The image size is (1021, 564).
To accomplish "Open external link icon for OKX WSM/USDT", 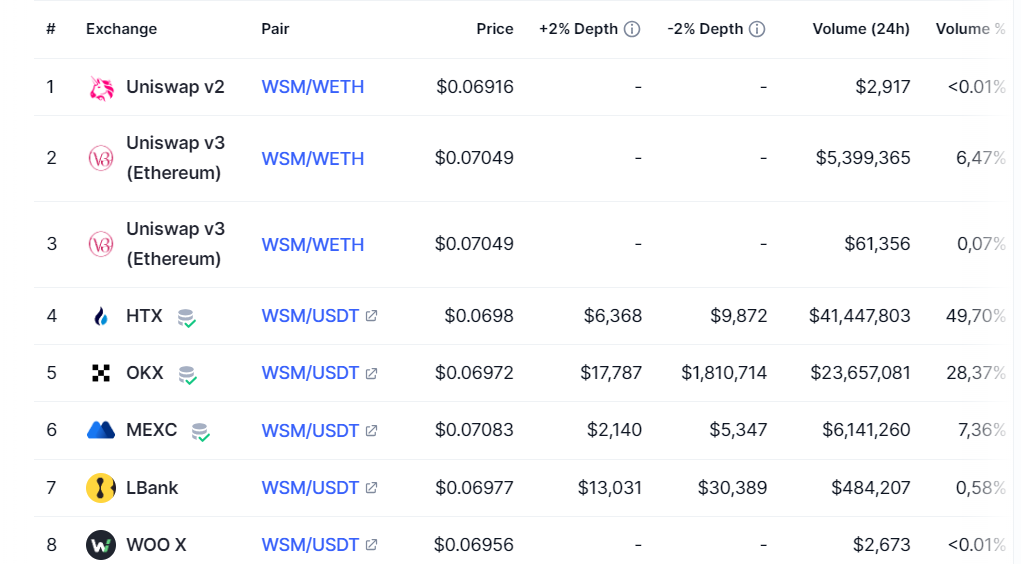I will click(371, 373).
